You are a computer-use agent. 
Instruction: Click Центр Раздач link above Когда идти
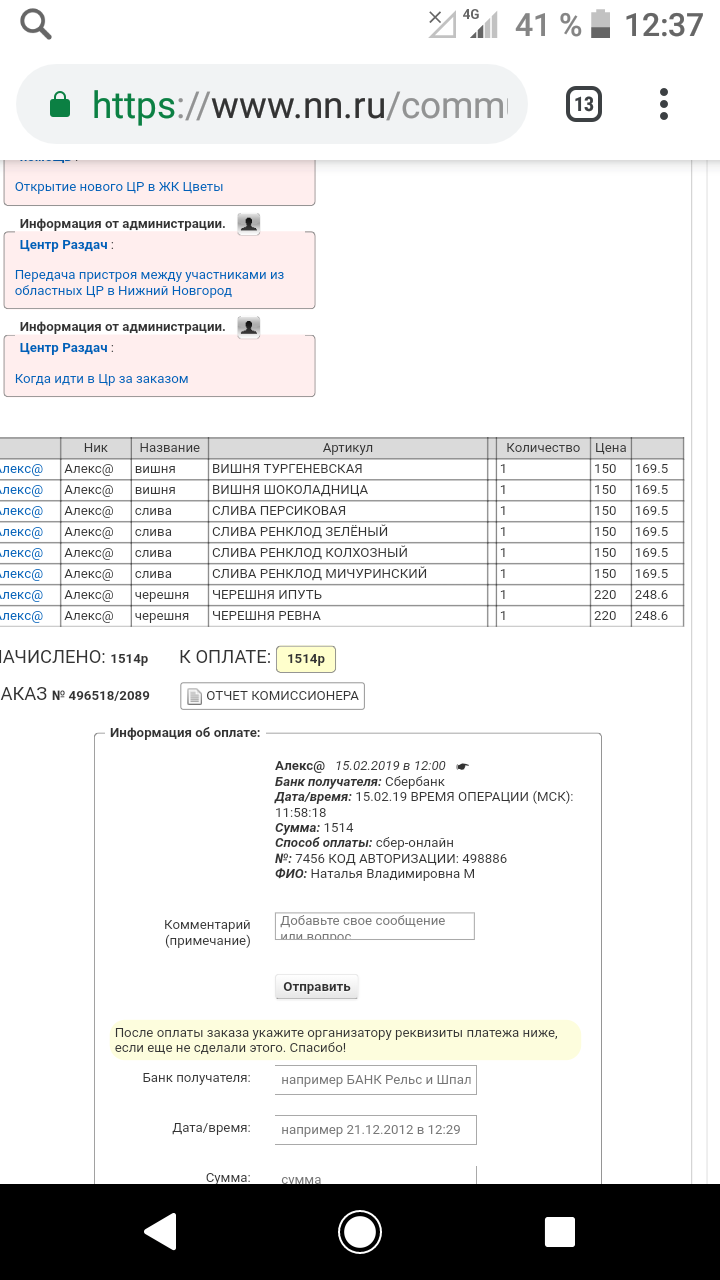coord(64,347)
